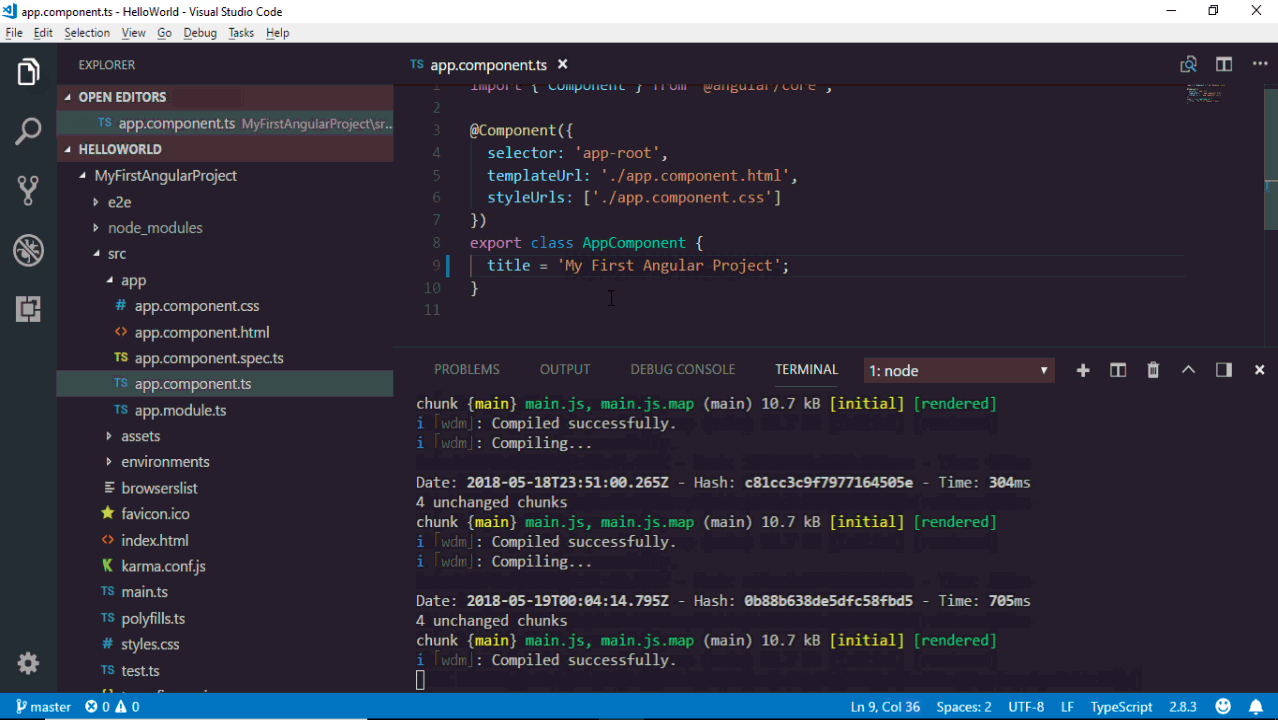Open the Source Control view
Screen dimensions: 1278x720
tap(28, 190)
